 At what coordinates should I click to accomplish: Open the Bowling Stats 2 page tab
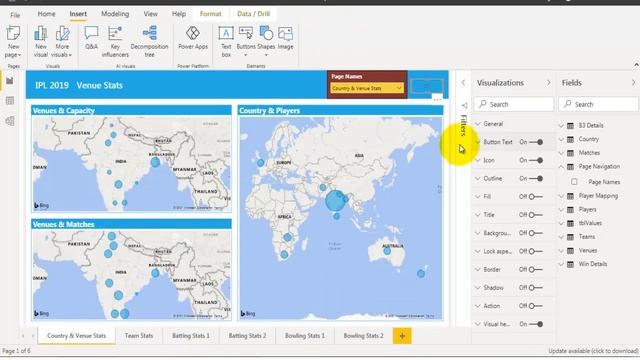(363, 336)
